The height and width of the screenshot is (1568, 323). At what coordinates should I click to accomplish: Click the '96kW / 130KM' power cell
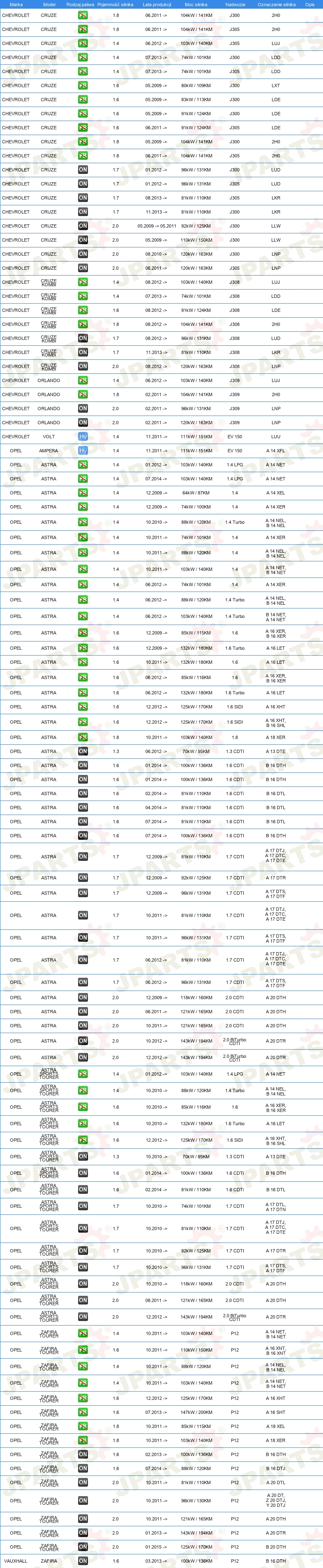[x=196, y=1500]
